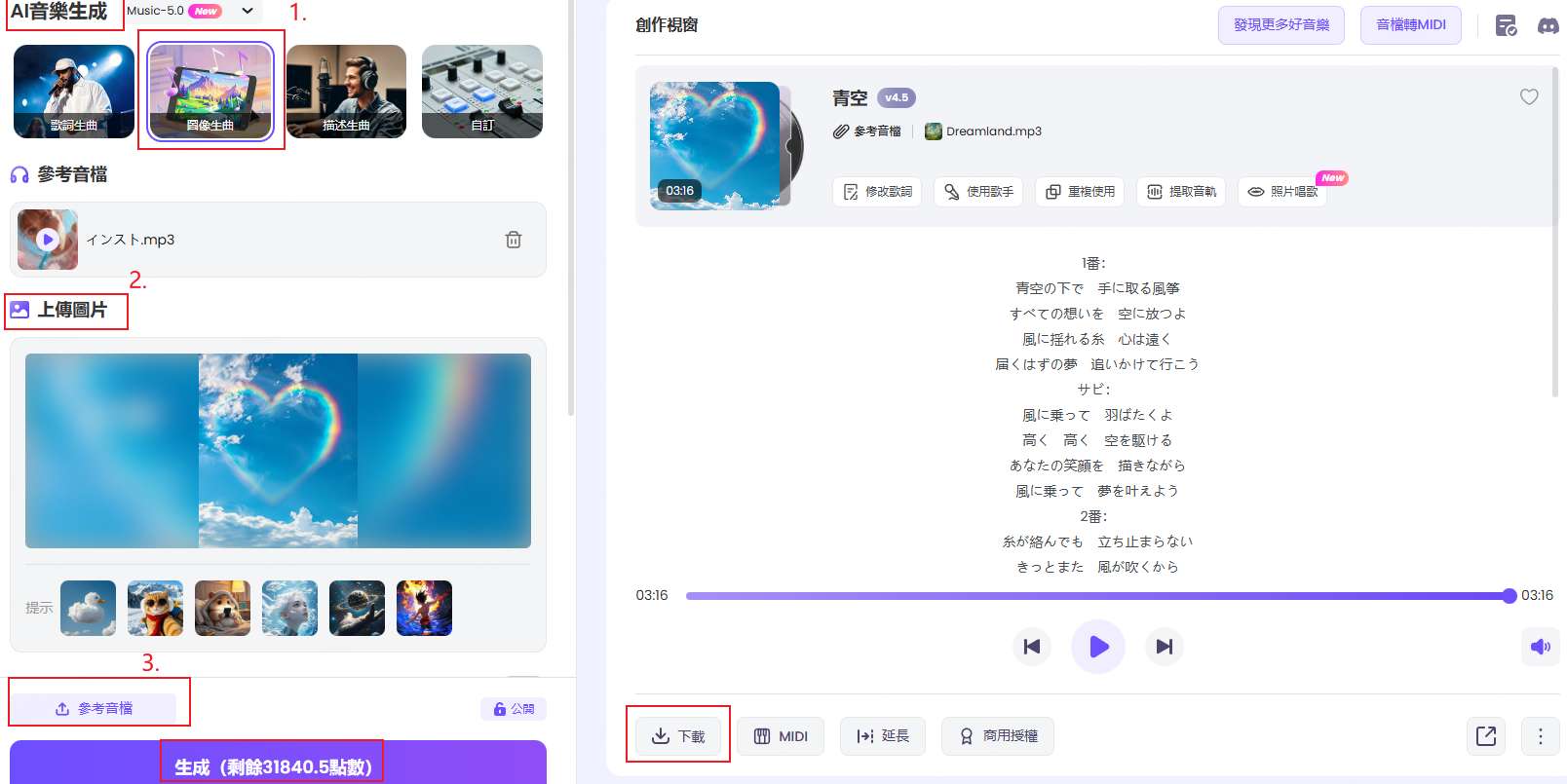Select the 圖像生曲 mode card
The width and height of the screenshot is (1567, 784).
[210, 92]
